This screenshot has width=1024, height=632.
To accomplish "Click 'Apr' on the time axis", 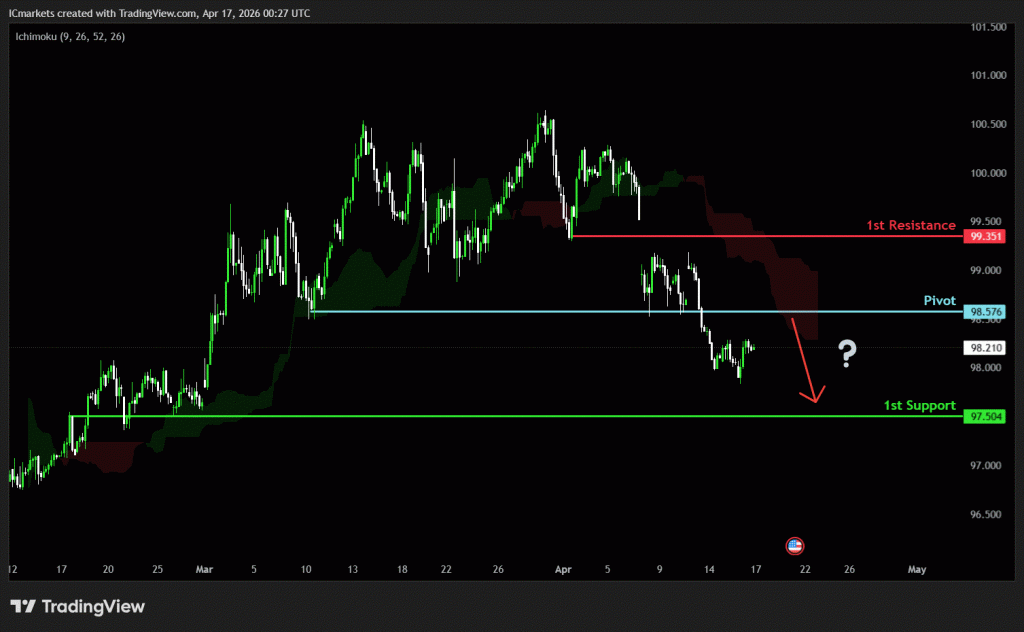I will coord(563,569).
